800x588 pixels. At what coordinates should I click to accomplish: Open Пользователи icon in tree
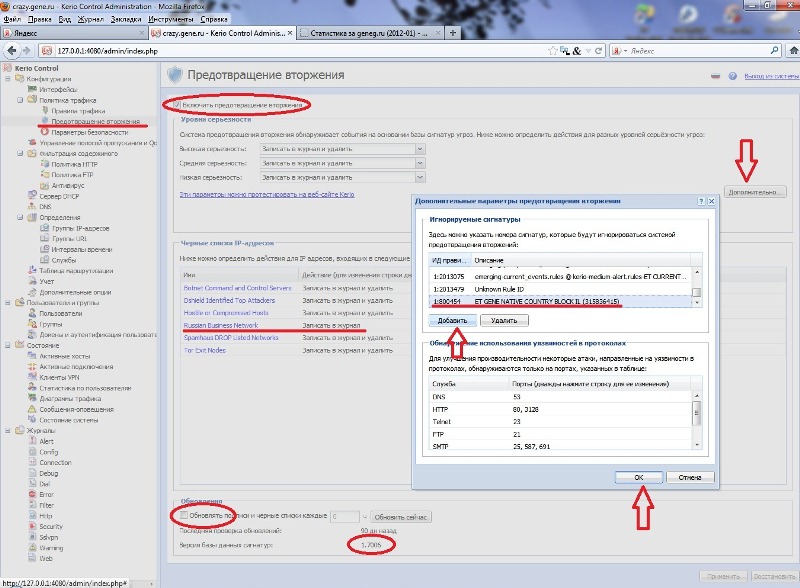pos(32,313)
